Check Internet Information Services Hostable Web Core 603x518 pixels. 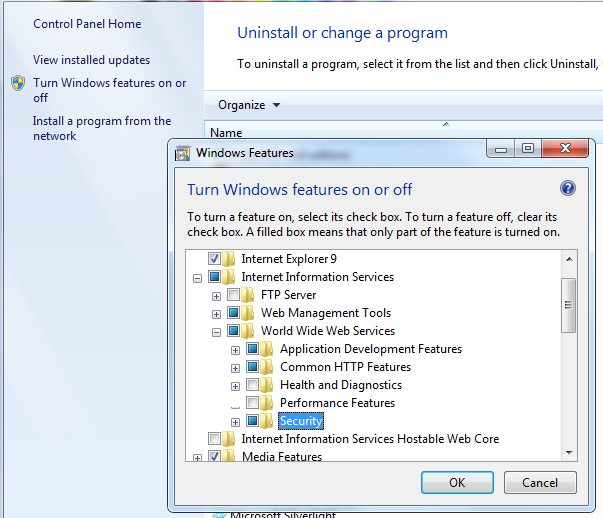click(214, 439)
